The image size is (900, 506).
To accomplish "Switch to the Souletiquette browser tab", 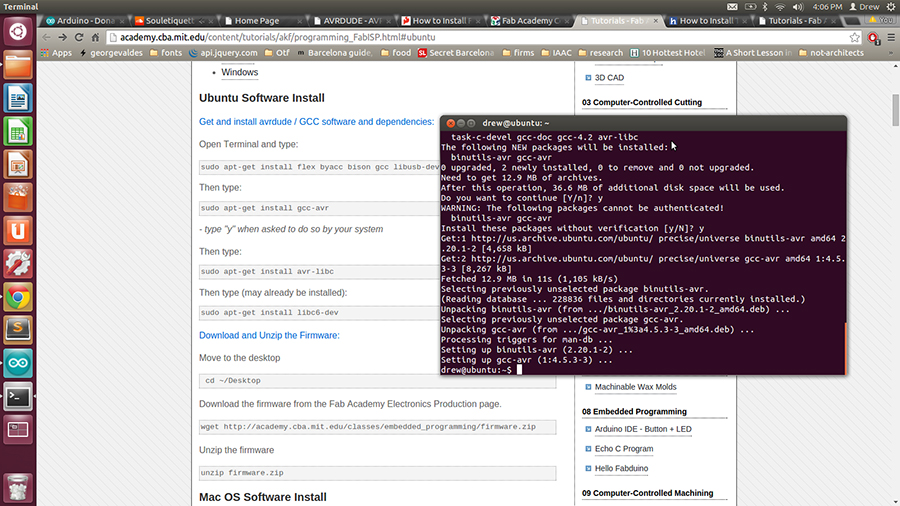I will (x=172, y=21).
